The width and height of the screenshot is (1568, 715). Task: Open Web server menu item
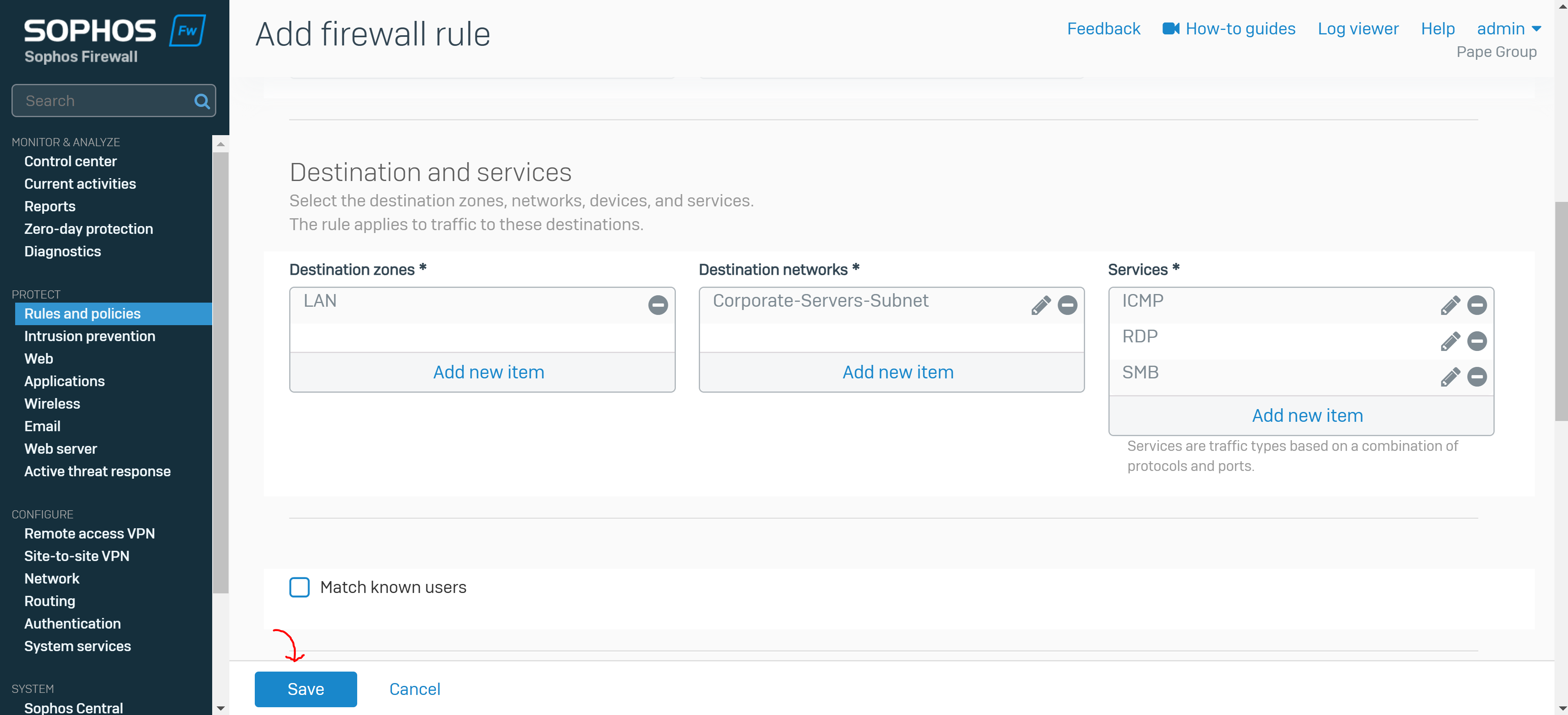(x=60, y=448)
